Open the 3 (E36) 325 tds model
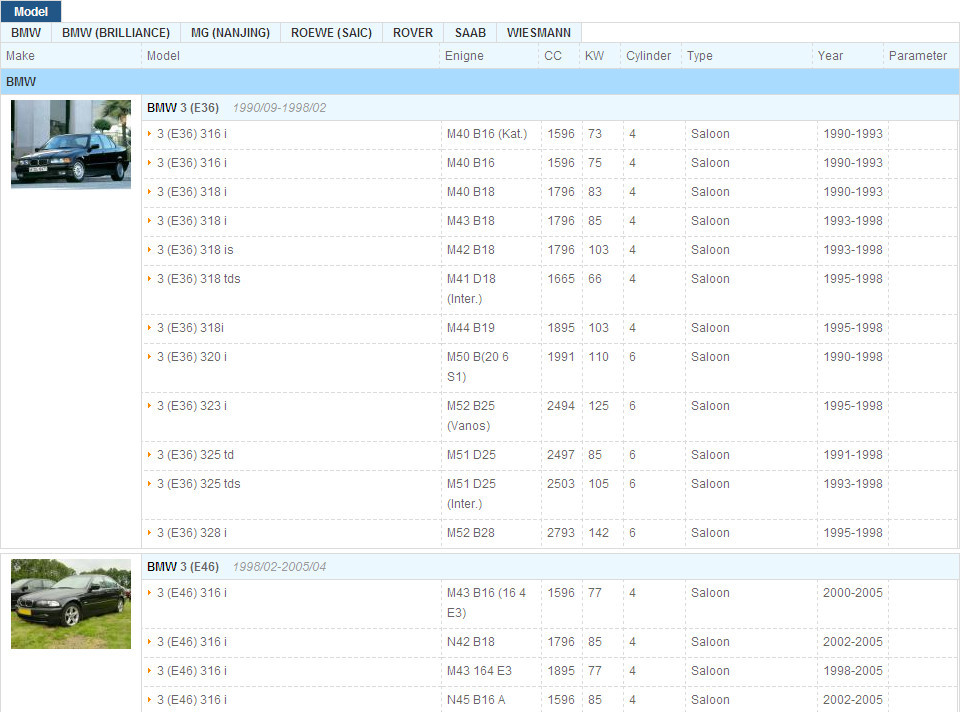Screen dimensions: 961x712 coord(198,484)
